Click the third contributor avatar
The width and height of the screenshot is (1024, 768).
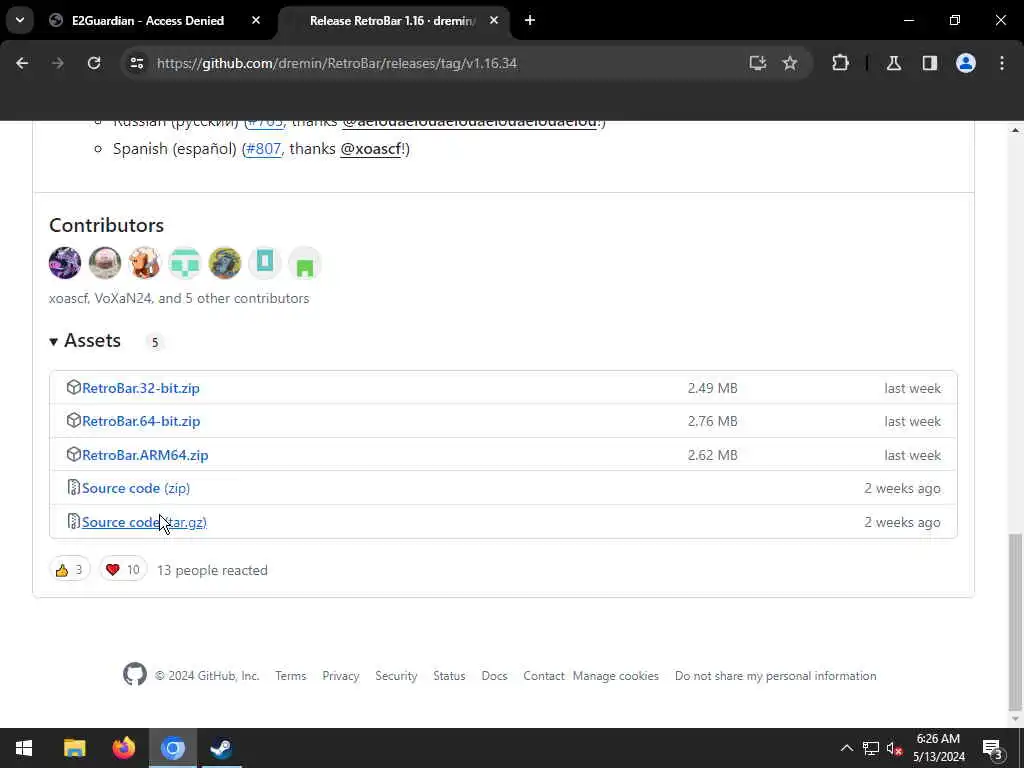click(144, 263)
